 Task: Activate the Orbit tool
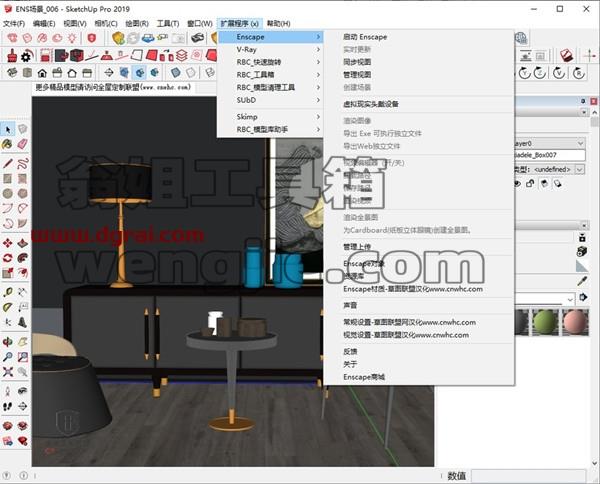pos(8,341)
